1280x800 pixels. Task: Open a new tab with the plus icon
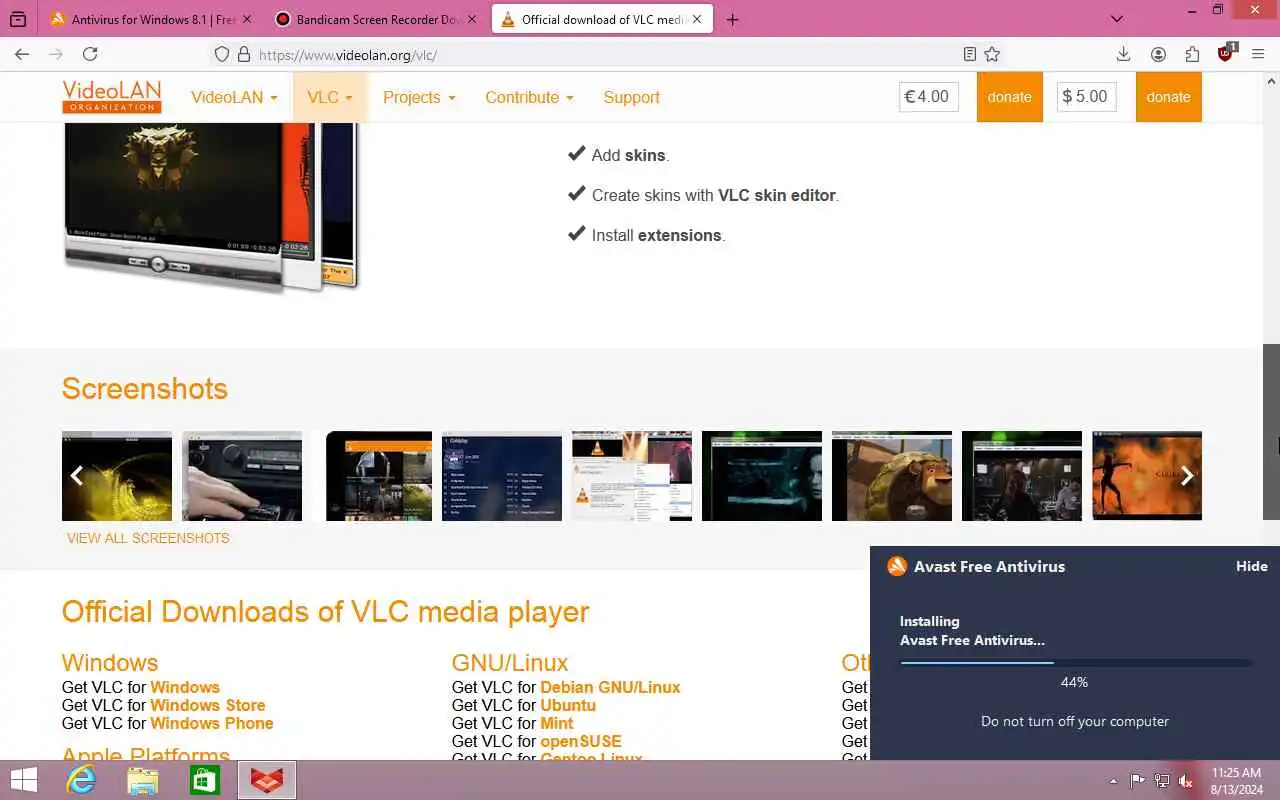pos(732,19)
